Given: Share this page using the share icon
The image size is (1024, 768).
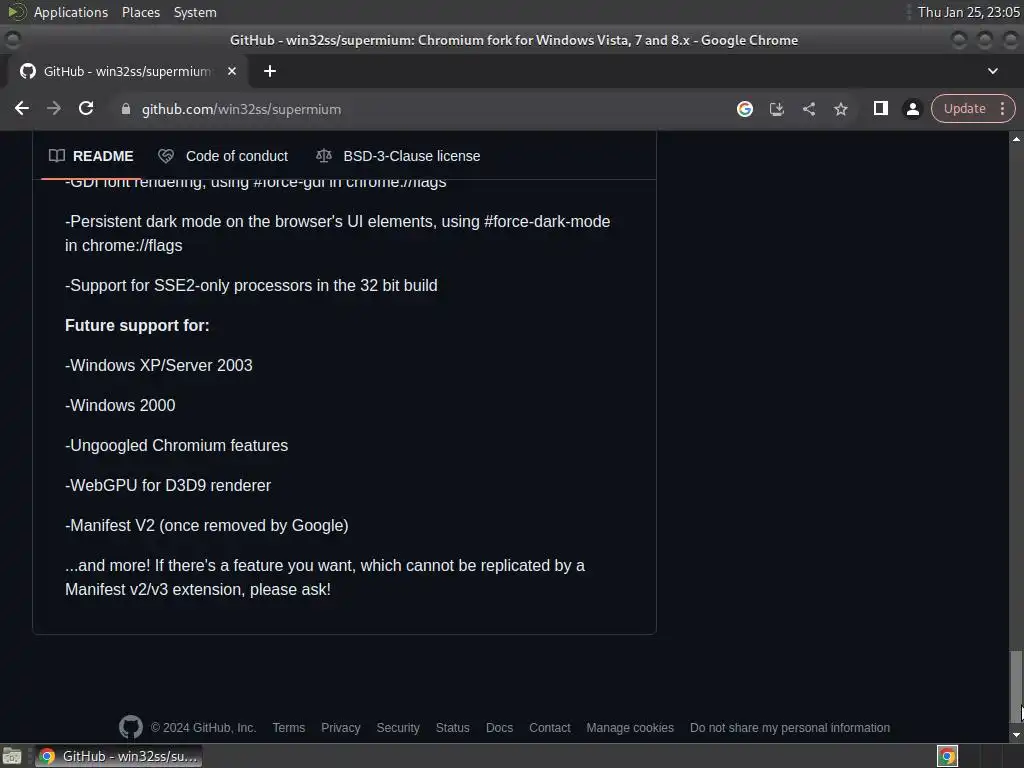Looking at the screenshot, I should point(808,109).
